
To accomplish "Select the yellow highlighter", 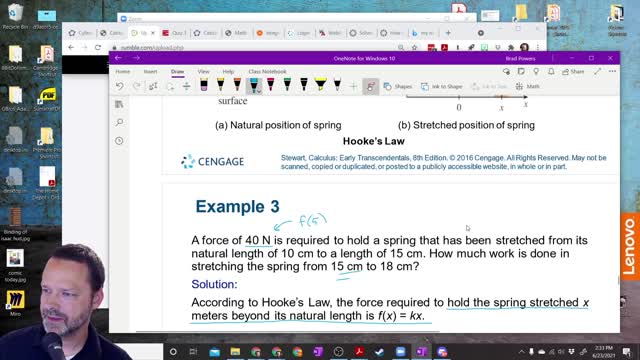I will 320,85.
